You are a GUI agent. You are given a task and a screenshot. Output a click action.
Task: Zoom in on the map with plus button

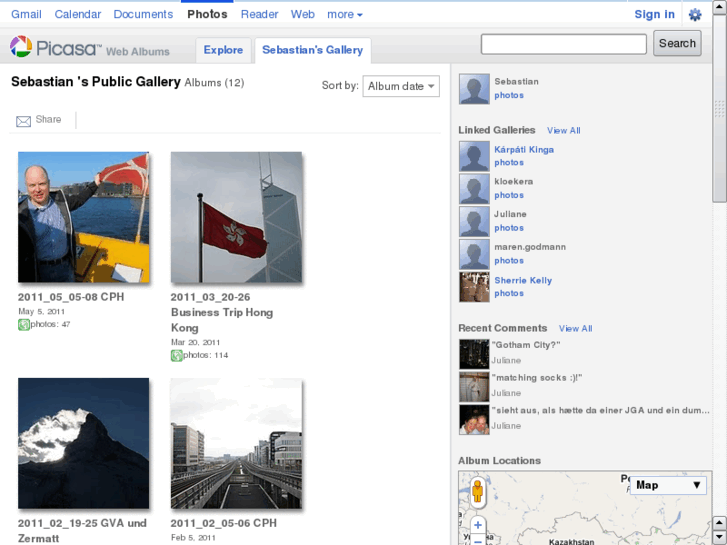[478, 525]
